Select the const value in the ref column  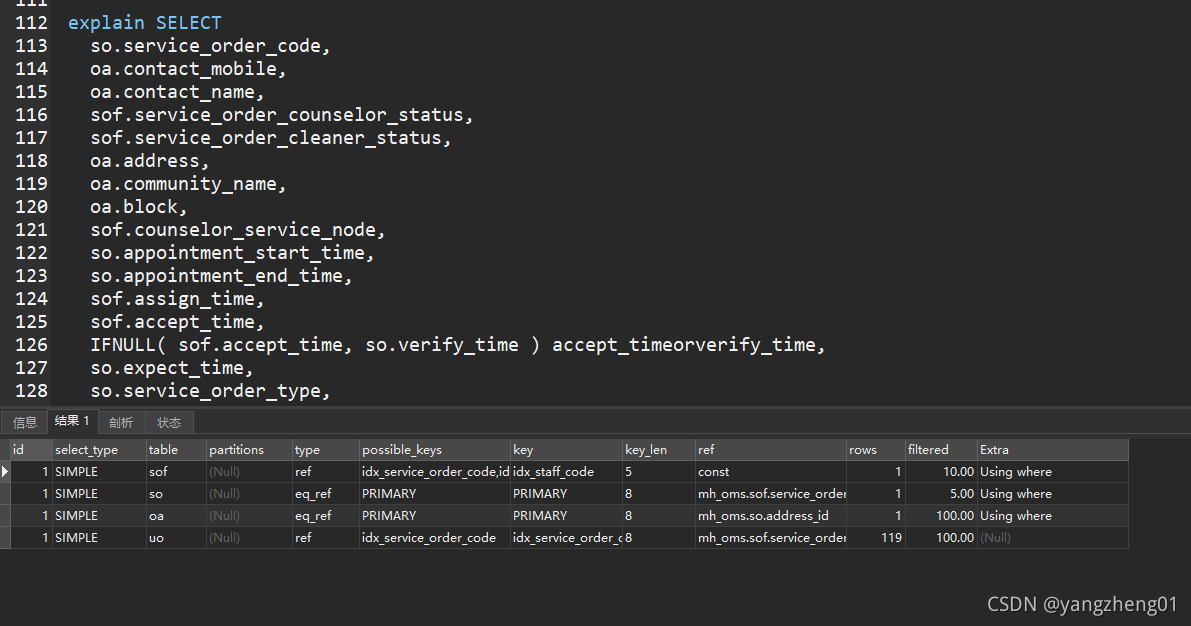point(713,471)
